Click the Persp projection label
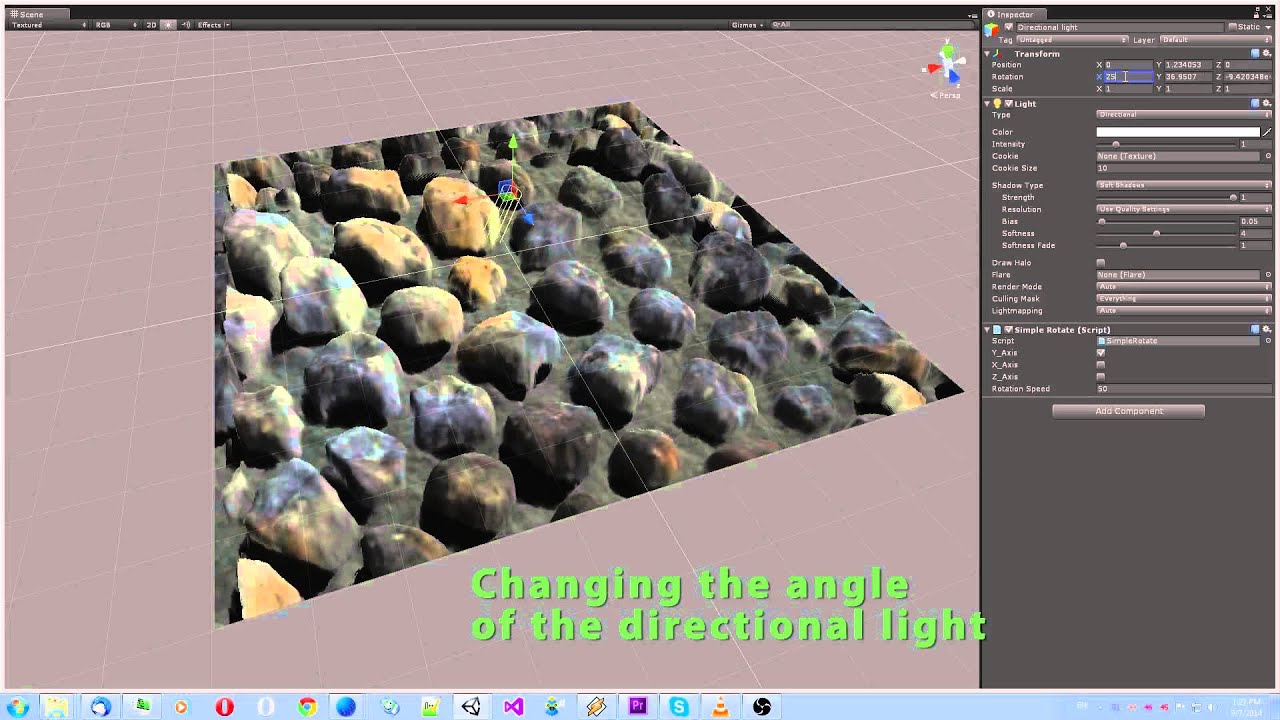1280x720 pixels. click(x=946, y=95)
